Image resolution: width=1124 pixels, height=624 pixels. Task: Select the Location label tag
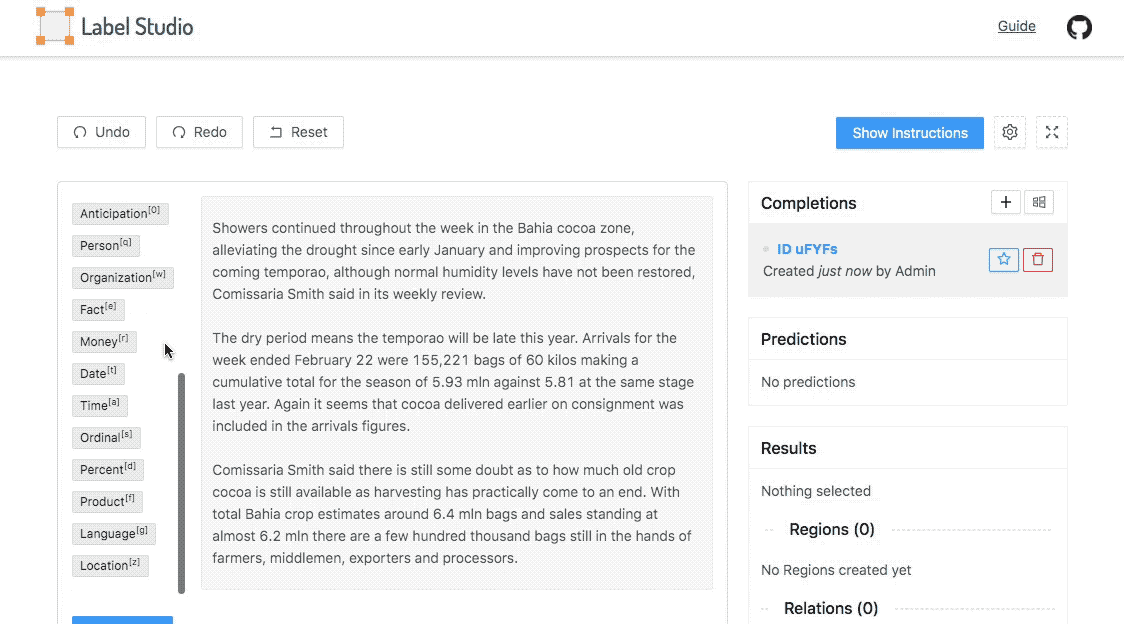(x=110, y=566)
